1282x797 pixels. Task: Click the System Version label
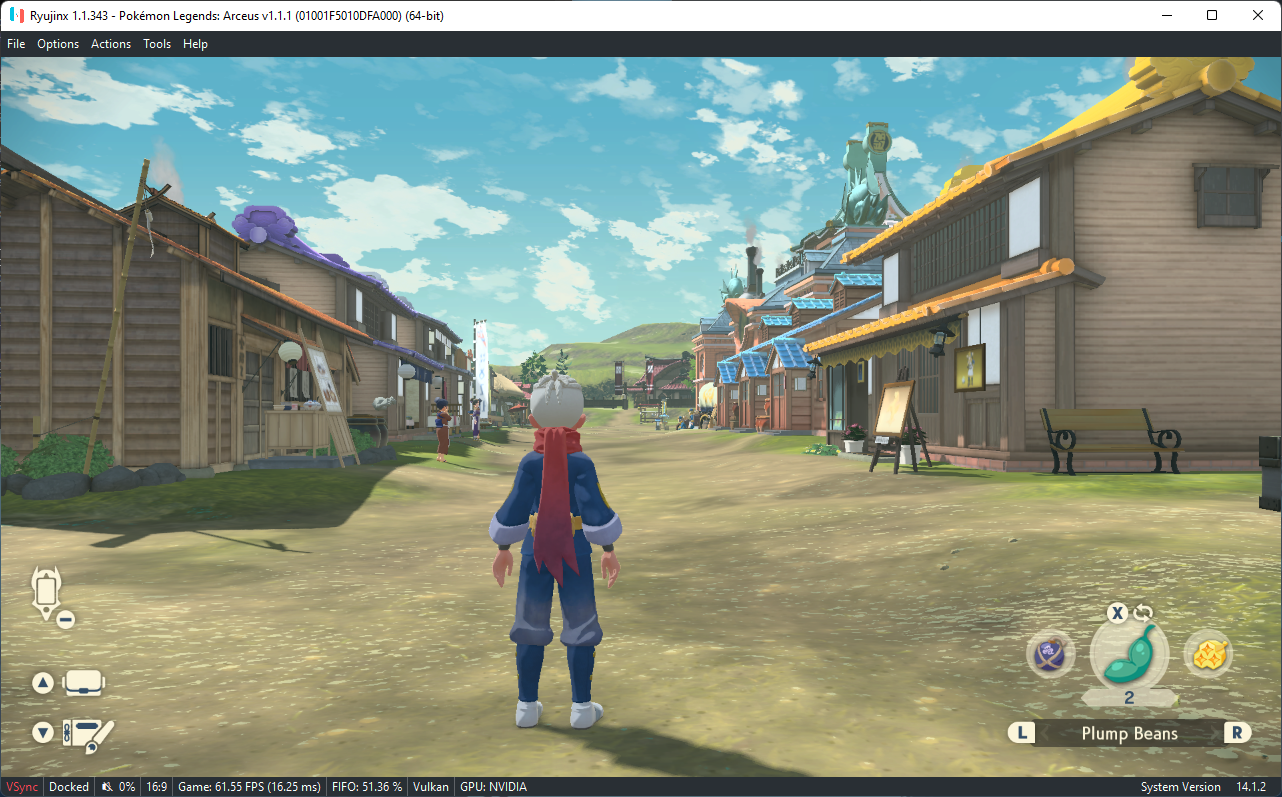1181,787
